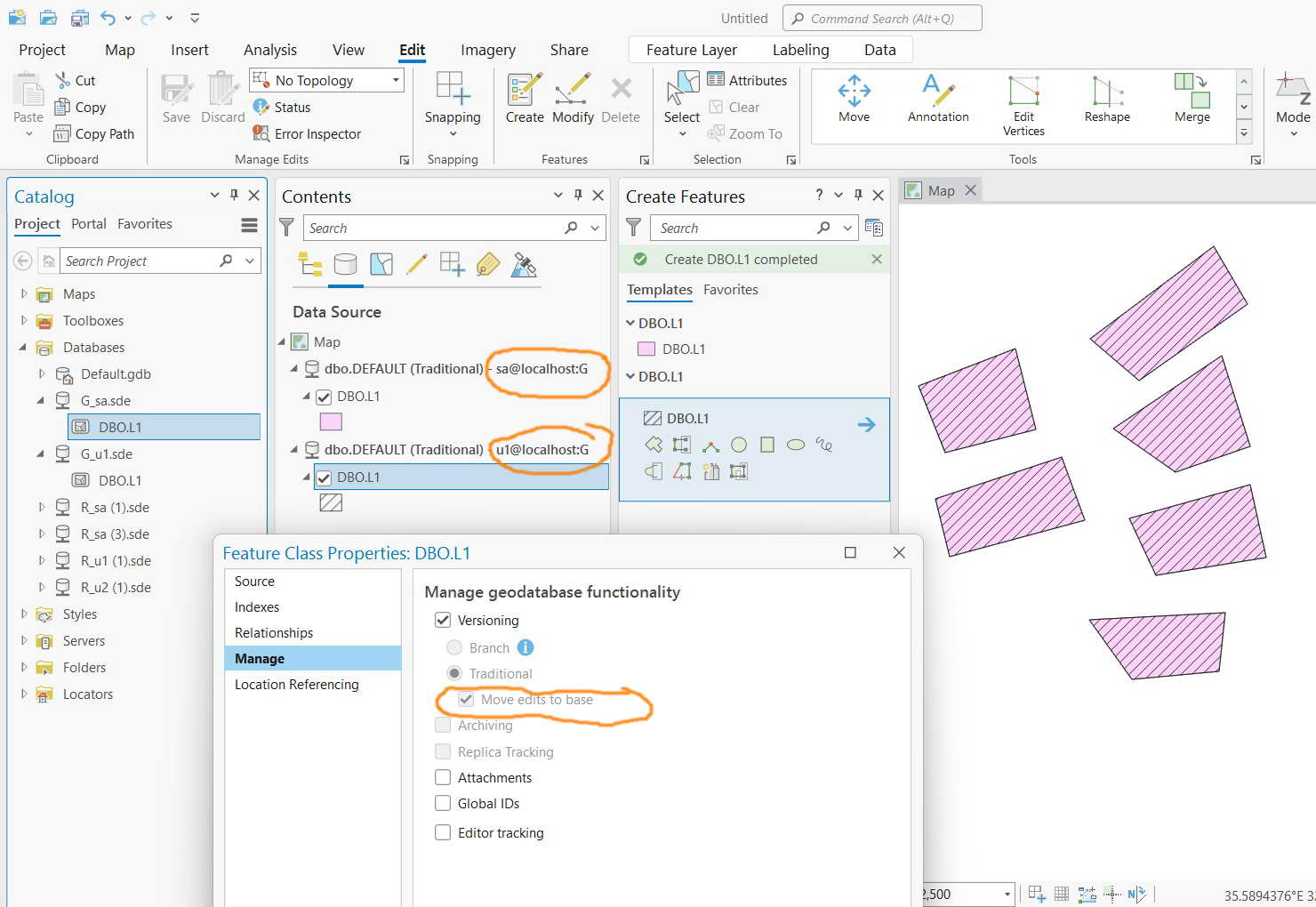The width and height of the screenshot is (1316, 907).
Task: Select the Circle construction tool
Action: point(738,445)
